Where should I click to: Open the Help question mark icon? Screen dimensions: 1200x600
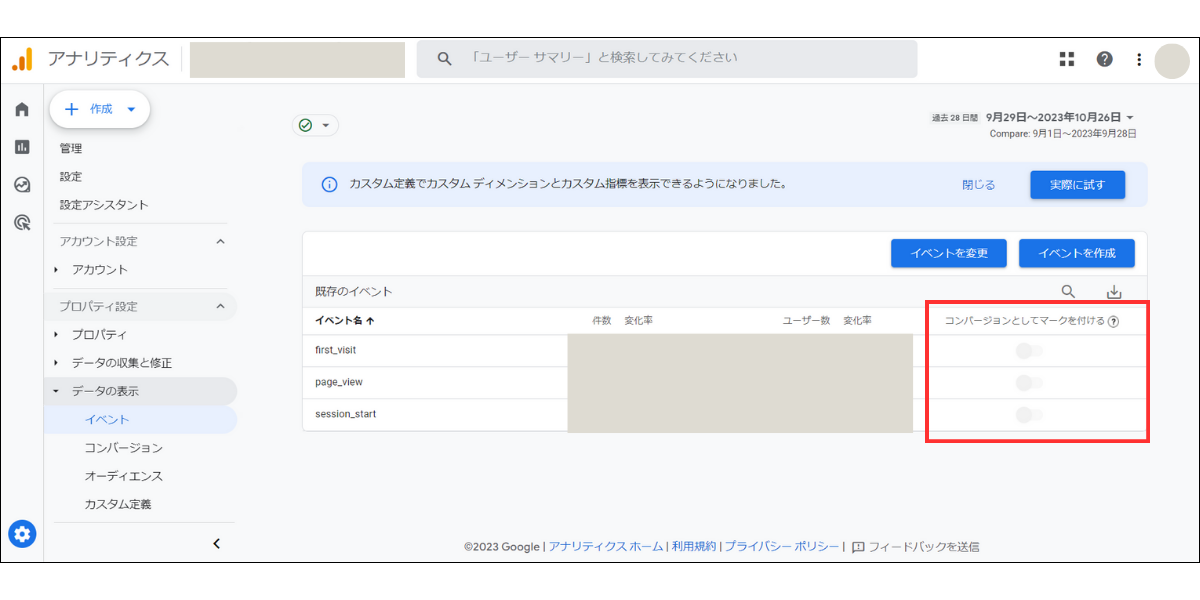(x=1104, y=59)
